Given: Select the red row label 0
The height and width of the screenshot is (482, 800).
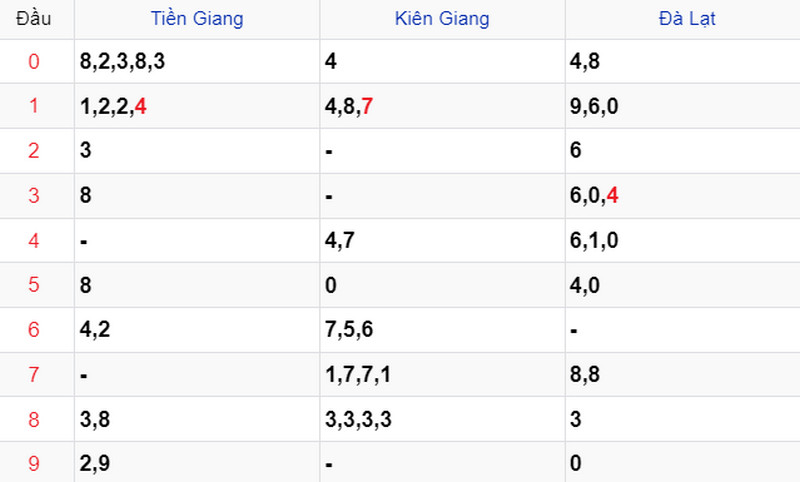Looking at the screenshot, I should (34, 62).
